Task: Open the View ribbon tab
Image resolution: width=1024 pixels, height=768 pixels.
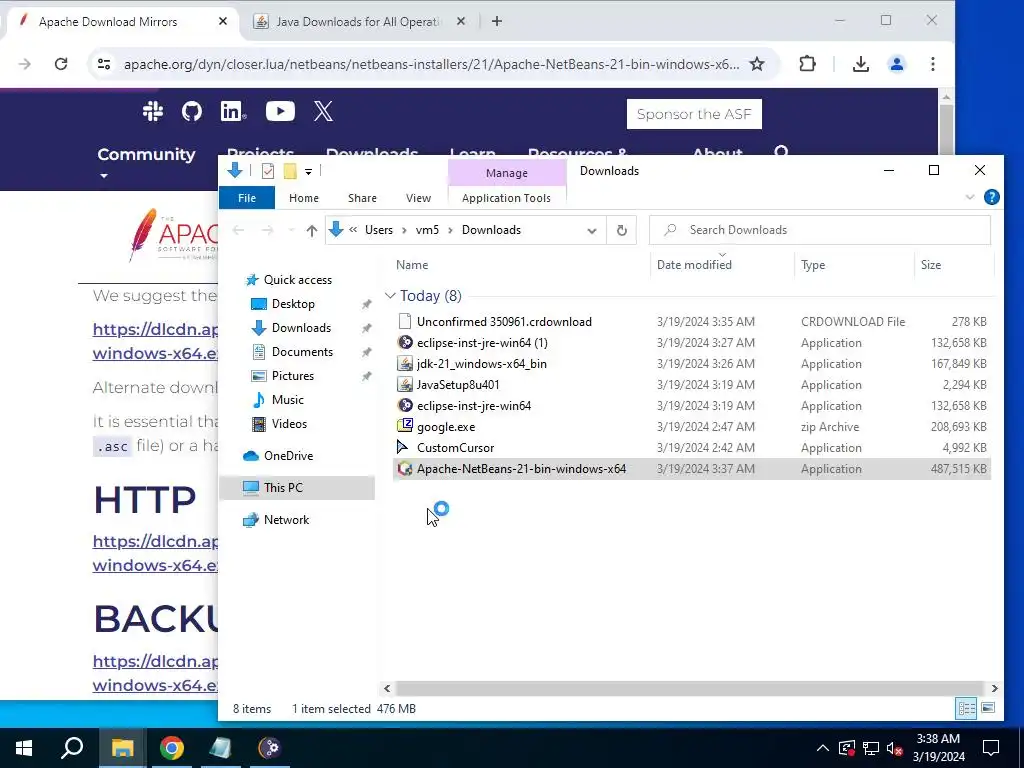Action: coord(418,198)
